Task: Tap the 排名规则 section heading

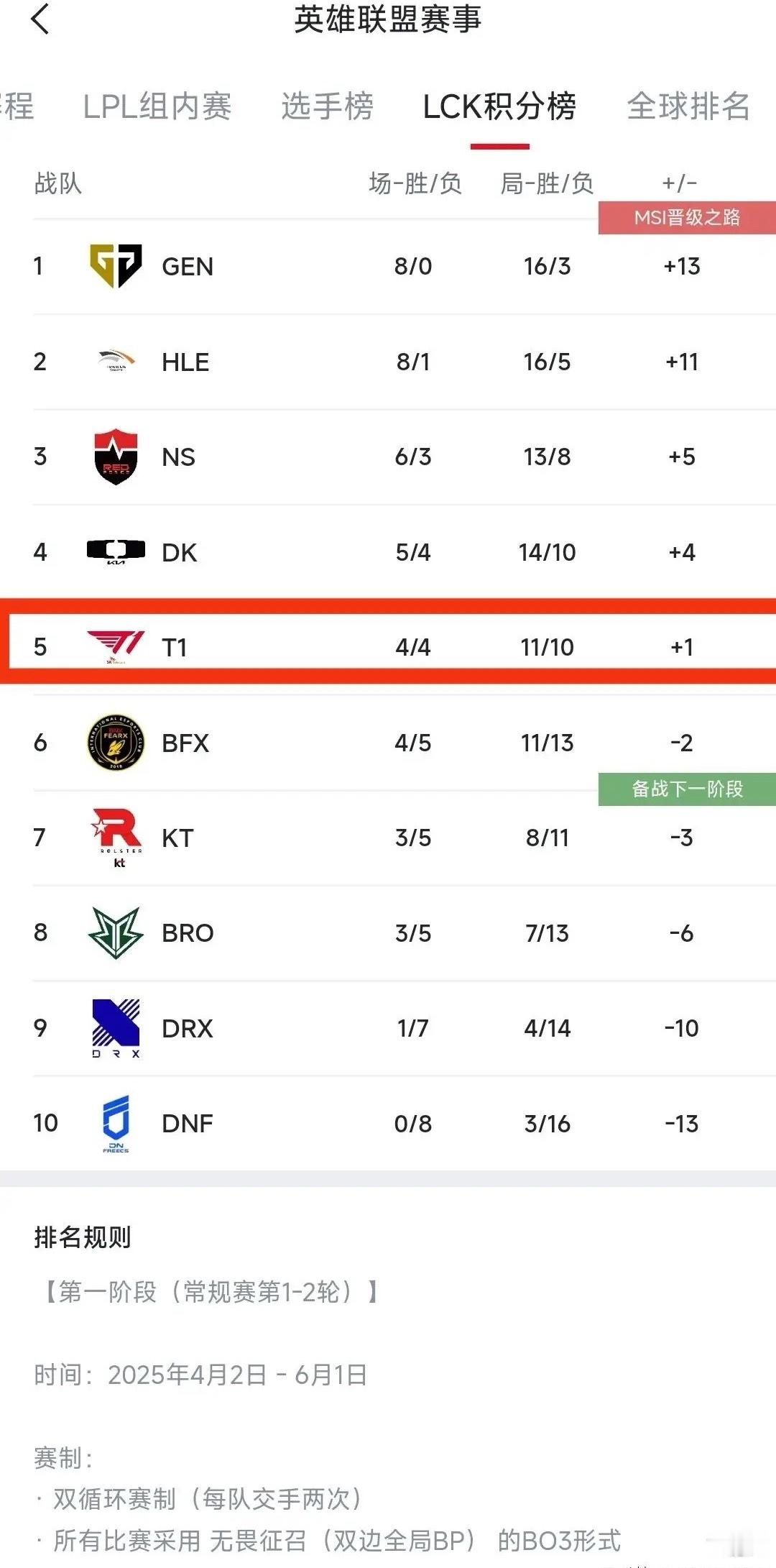Action: pos(83,1237)
